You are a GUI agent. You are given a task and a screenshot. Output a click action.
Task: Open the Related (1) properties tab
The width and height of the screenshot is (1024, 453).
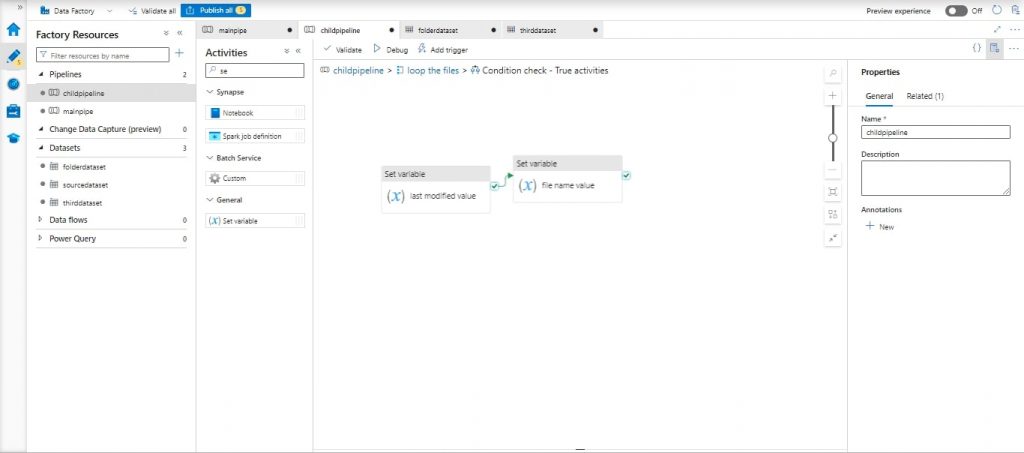924,96
